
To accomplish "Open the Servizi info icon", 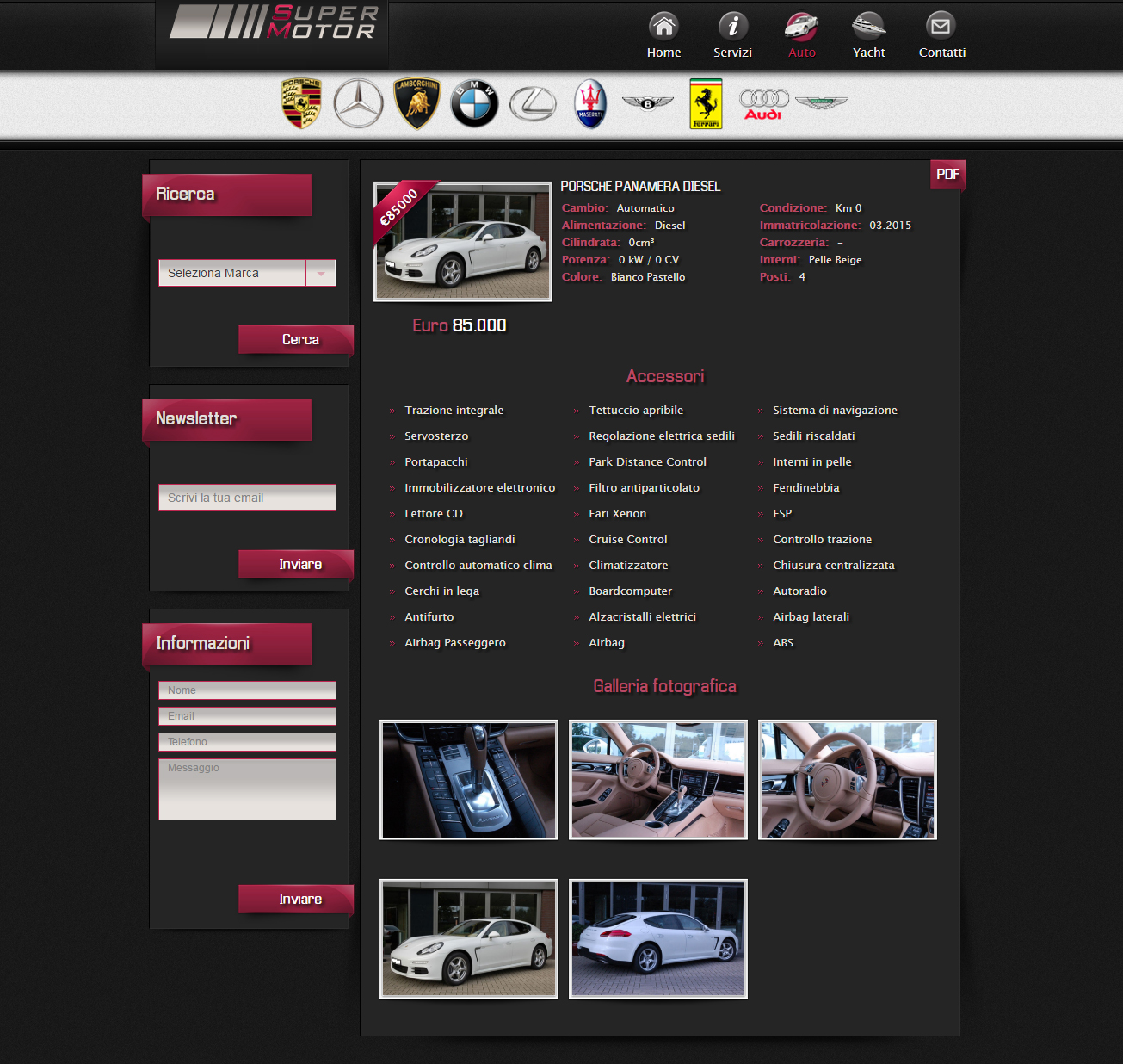I will coord(732,26).
